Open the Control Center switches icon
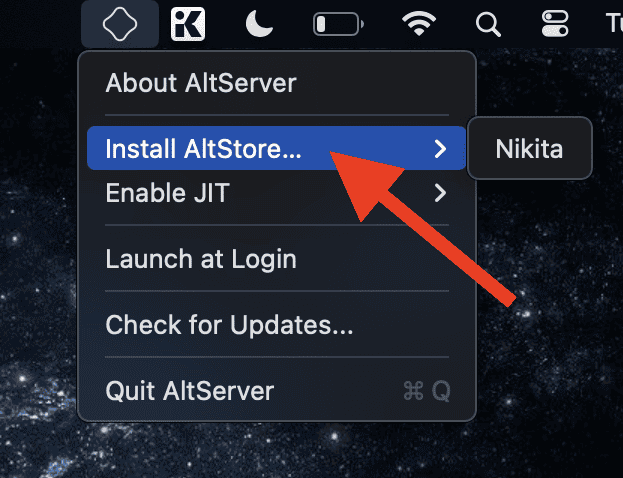The image size is (623, 478). (553, 23)
